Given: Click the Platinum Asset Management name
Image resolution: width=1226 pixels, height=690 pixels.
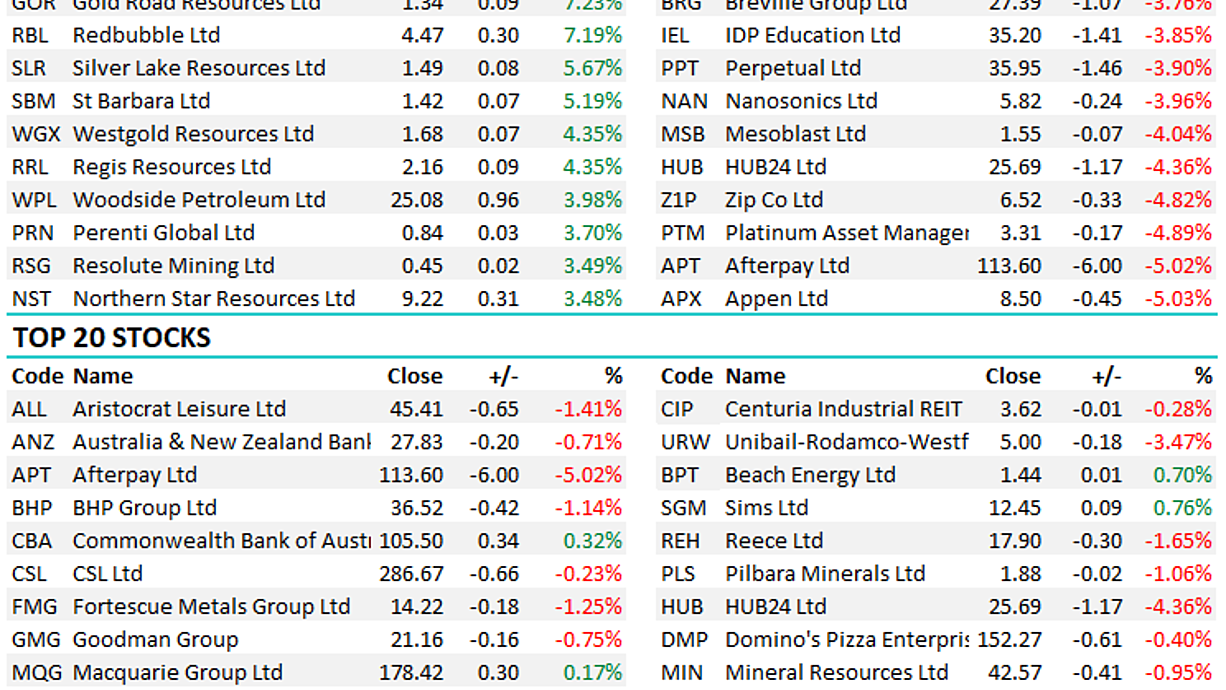Looking at the screenshot, I should coord(847,233).
